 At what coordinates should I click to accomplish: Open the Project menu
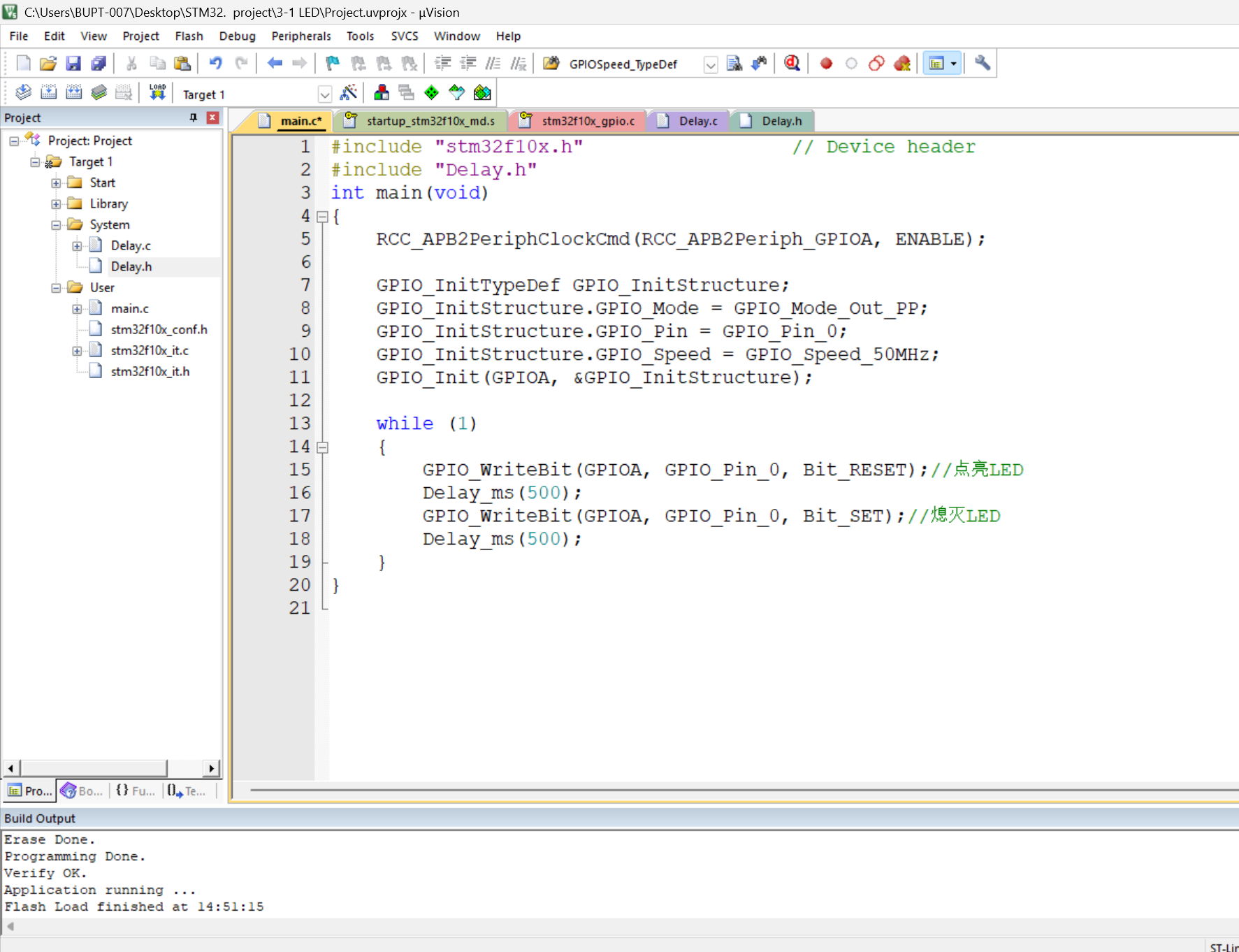[x=140, y=36]
